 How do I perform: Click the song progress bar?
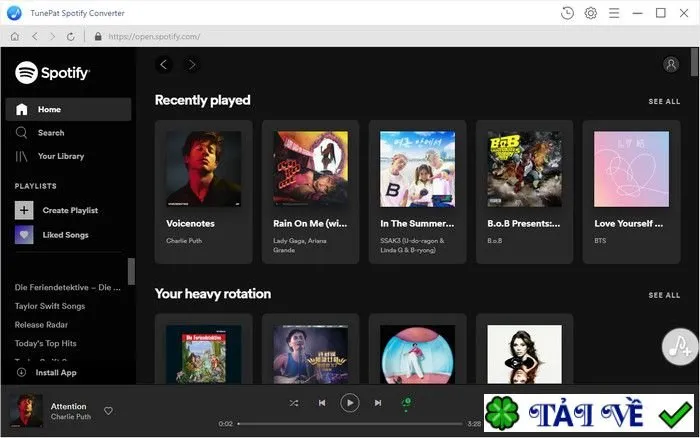[350, 424]
